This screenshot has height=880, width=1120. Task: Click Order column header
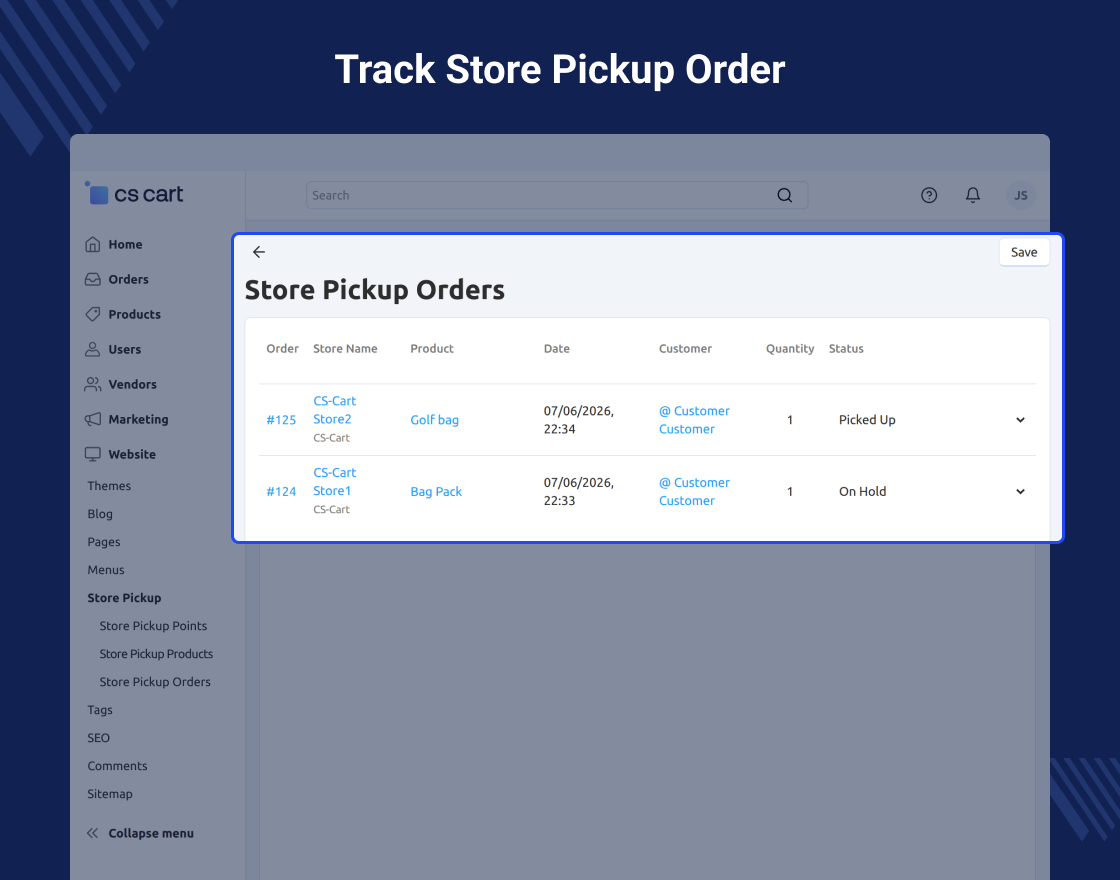click(x=282, y=349)
